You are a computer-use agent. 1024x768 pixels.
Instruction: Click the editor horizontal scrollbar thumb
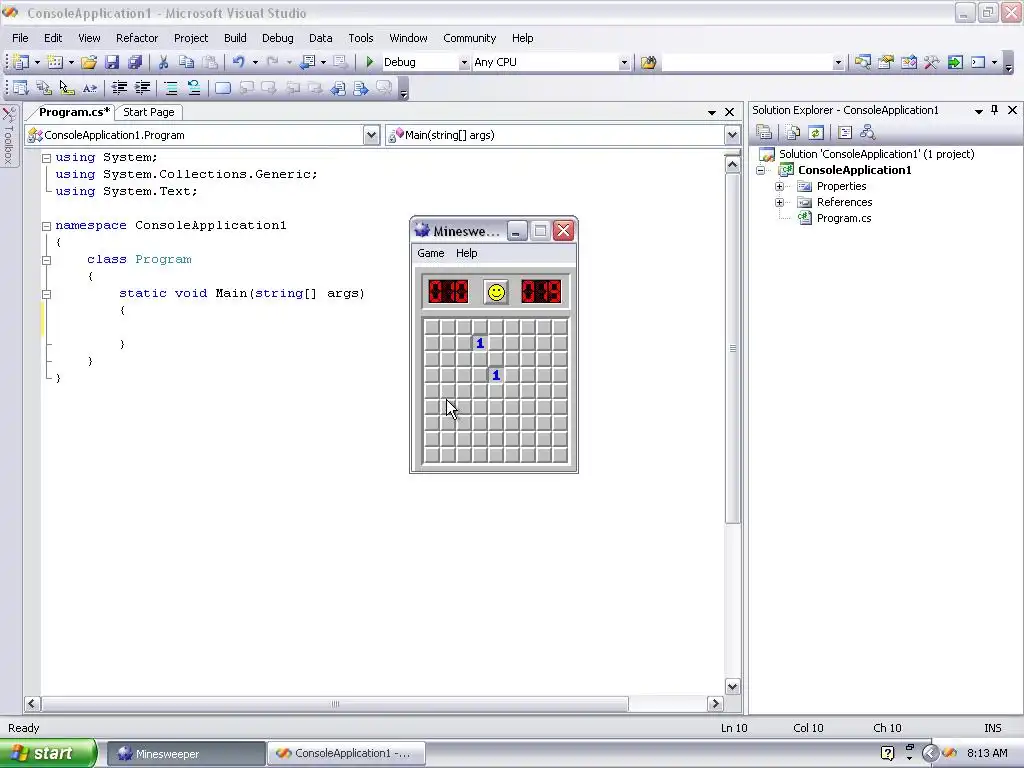click(335, 704)
